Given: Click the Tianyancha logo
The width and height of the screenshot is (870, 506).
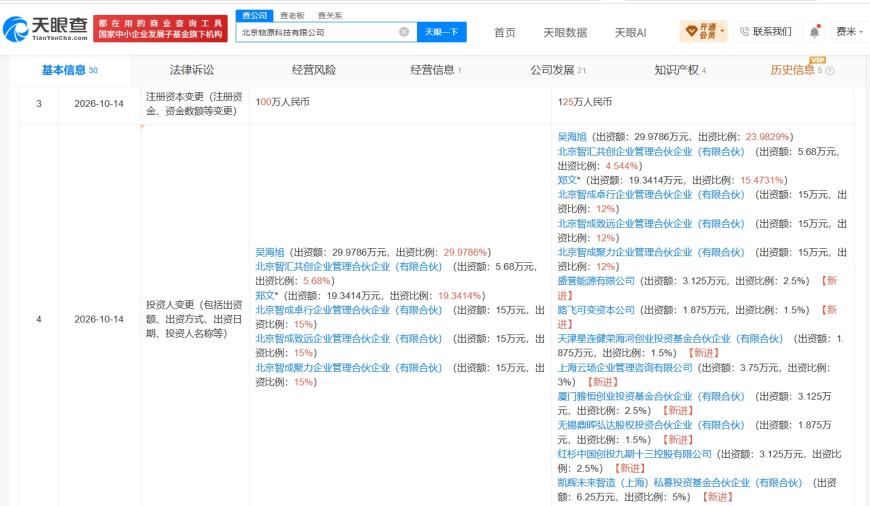Looking at the screenshot, I should click(x=45, y=28).
